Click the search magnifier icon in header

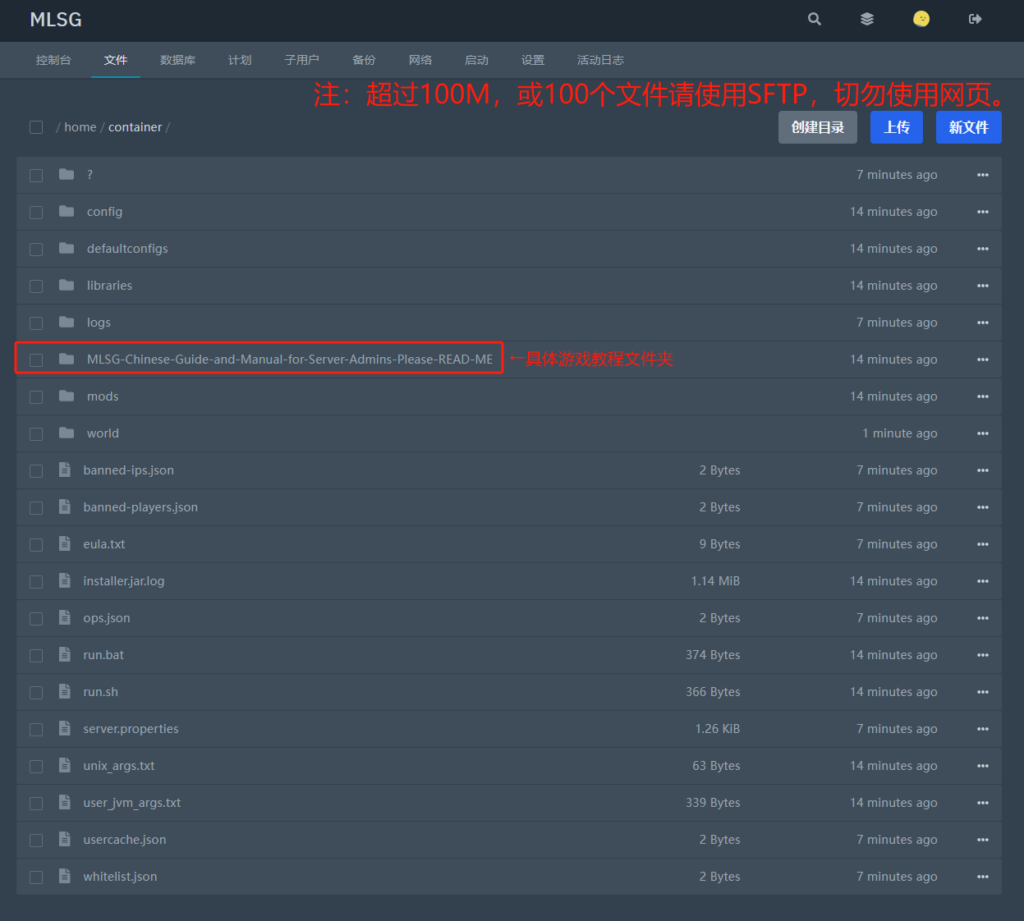coord(814,19)
